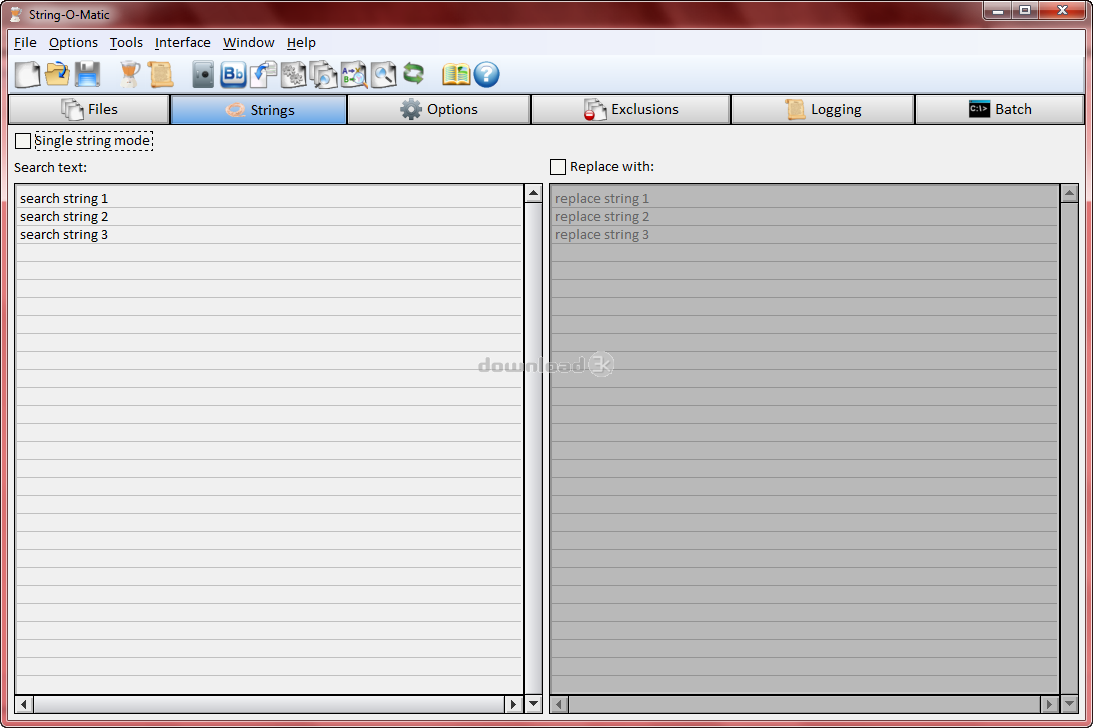Switch to the Exclusions tab
1093x728 pixels.
(x=631, y=110)
